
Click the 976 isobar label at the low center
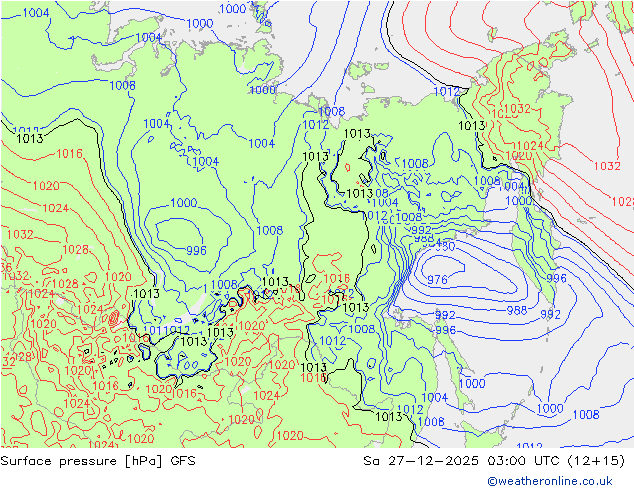click(437, 279)
